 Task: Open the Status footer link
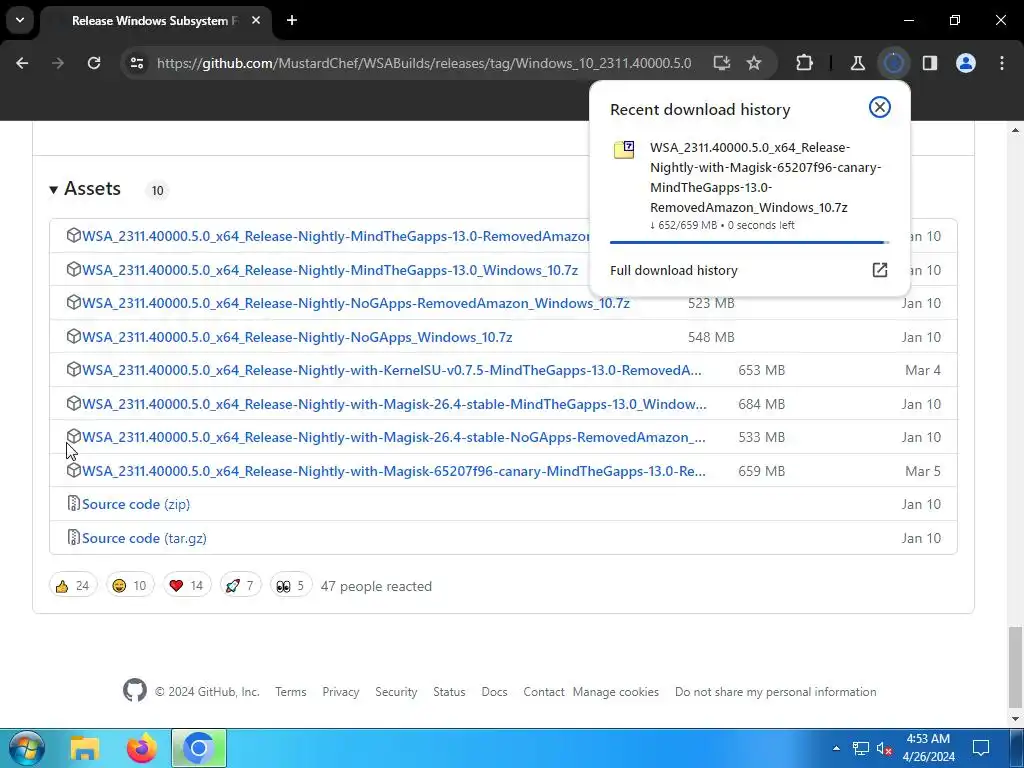click(x=449, y=692)
